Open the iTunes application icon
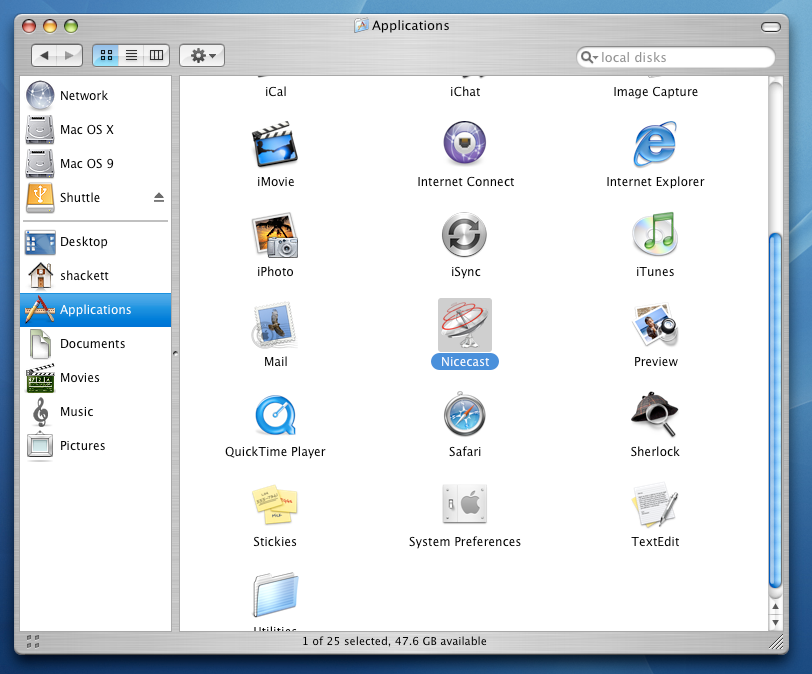The width and height of the screenshot is (812, 674). coord(655,234)
